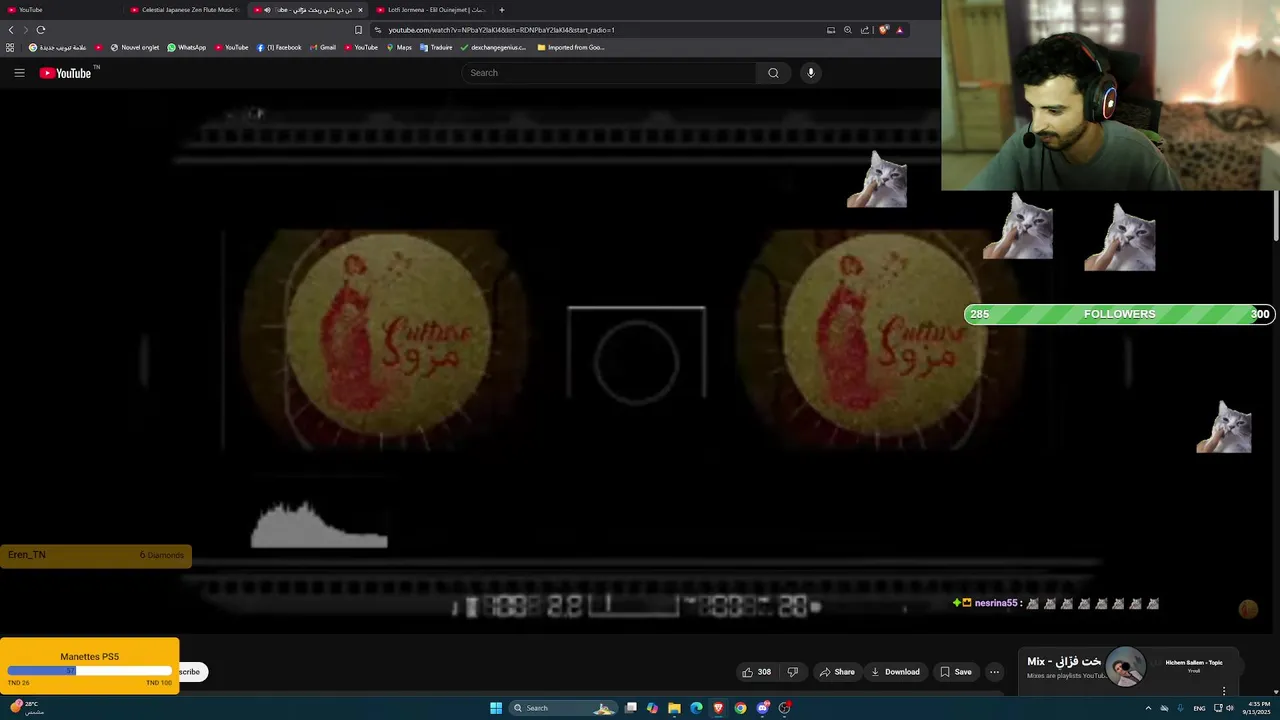The image size is (1280, 720).
Task: Open volume control in system tray
Action: pos(1229,708)
